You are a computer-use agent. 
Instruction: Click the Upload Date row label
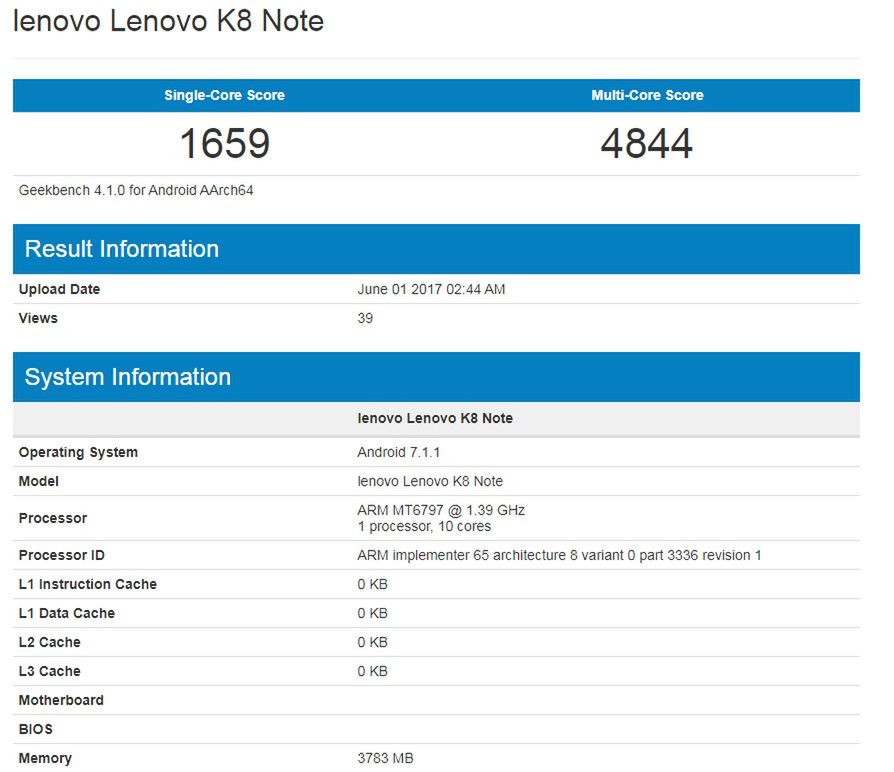(59, 290)
